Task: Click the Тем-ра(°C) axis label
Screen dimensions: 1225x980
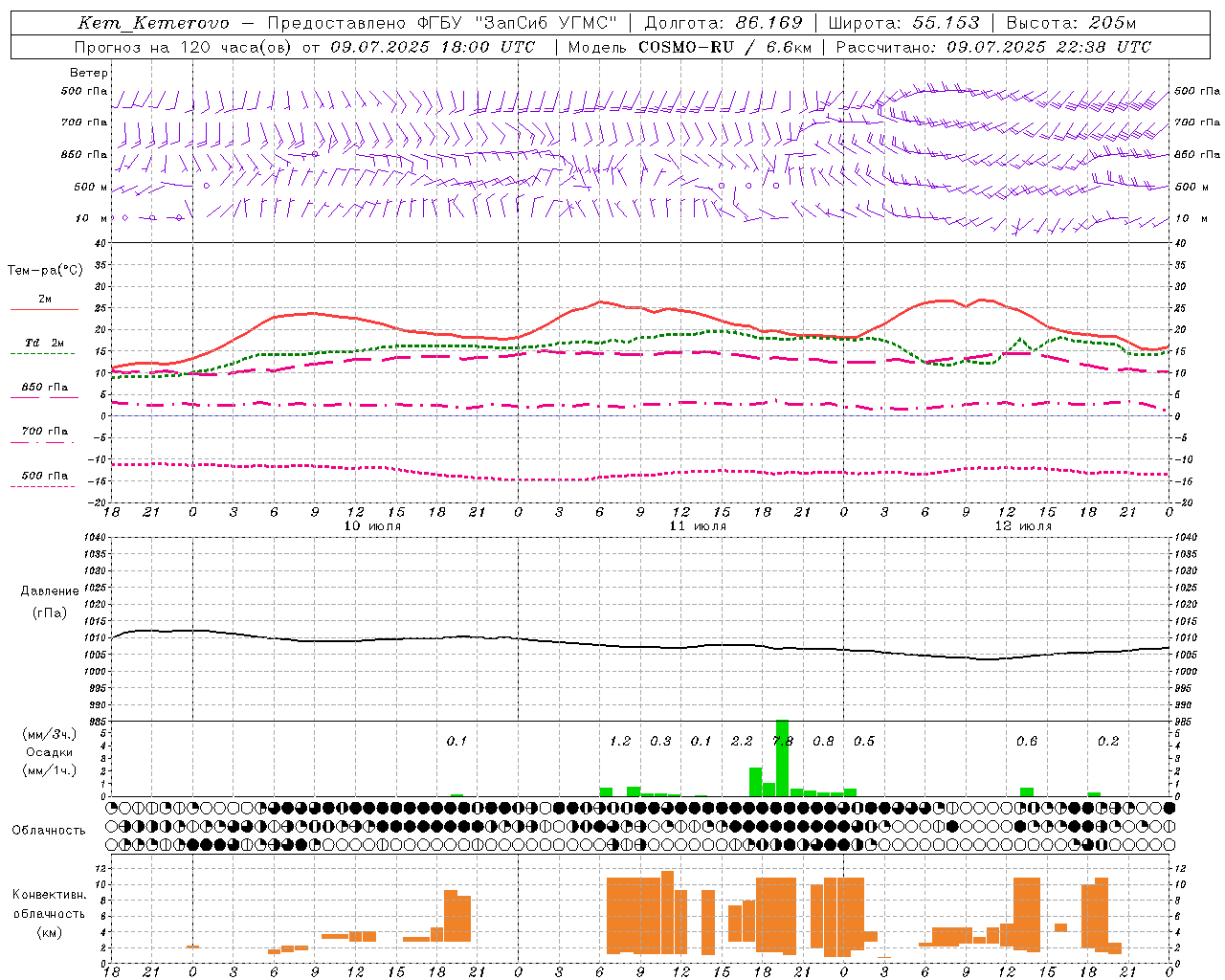Action: point(45,271)
